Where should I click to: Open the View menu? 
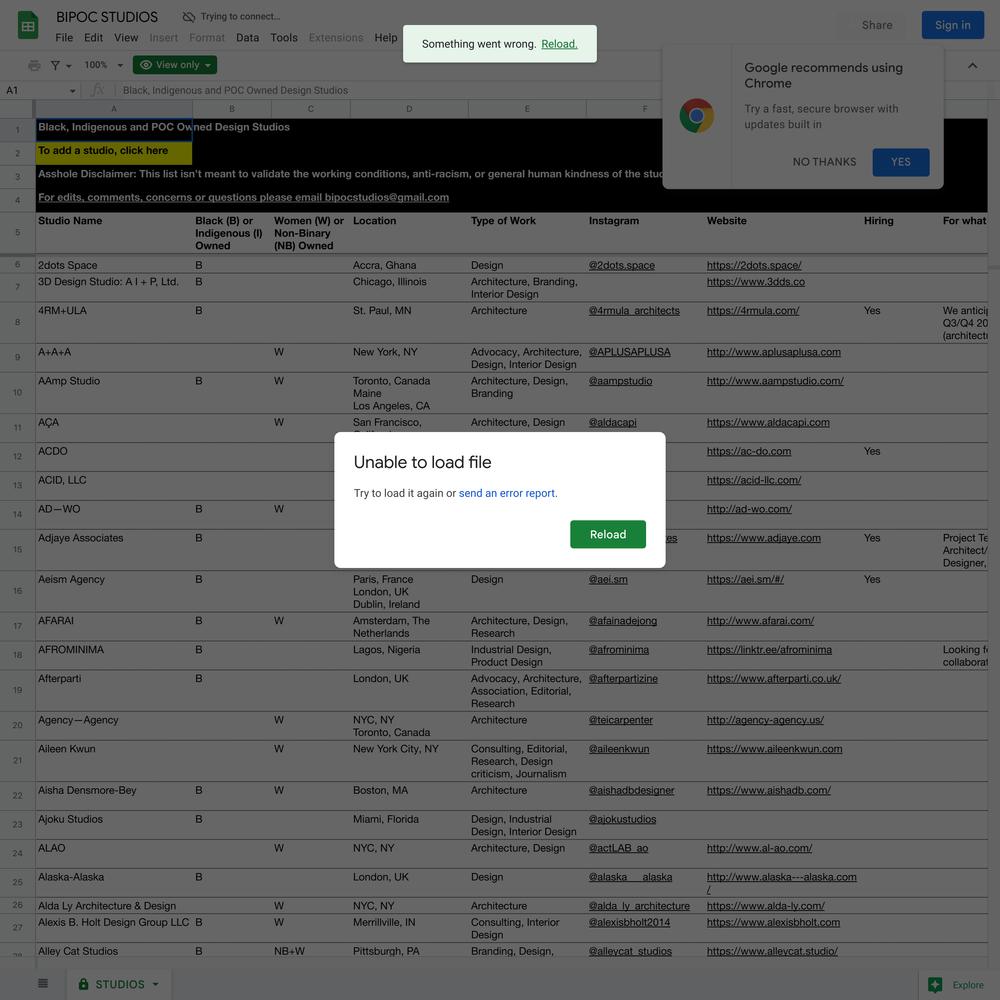126,38
